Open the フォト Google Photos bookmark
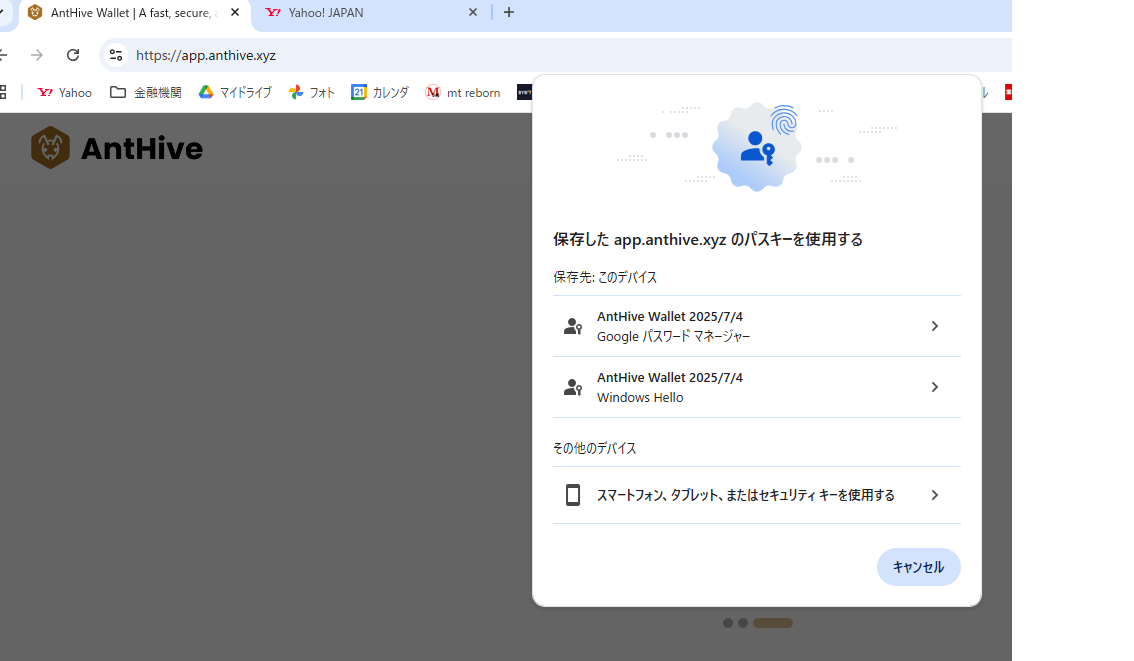Image resolution: width=1134 pixels, height=661 pixels. [312, 92]
